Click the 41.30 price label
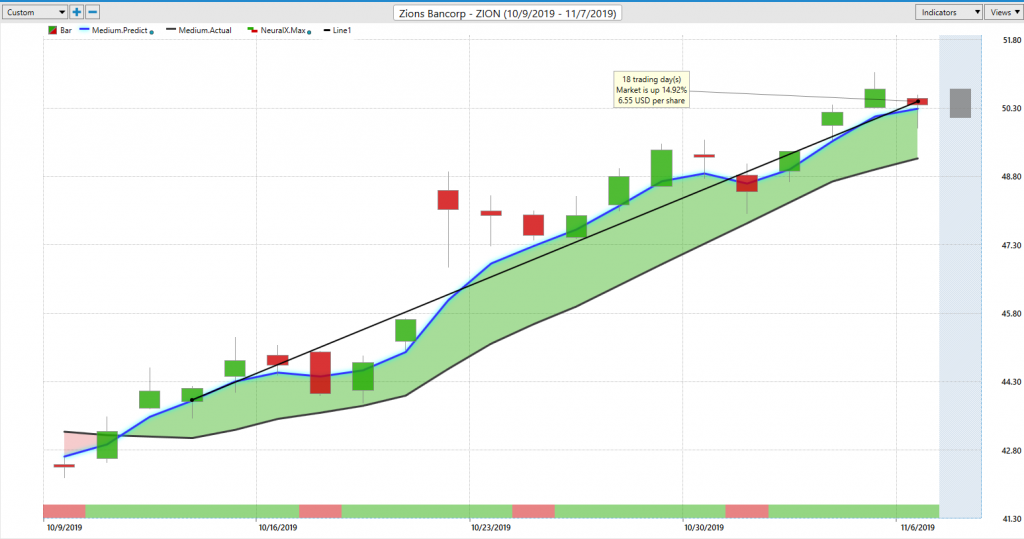The width and height of the screenshot is (1024, 539). point(1012,519)
